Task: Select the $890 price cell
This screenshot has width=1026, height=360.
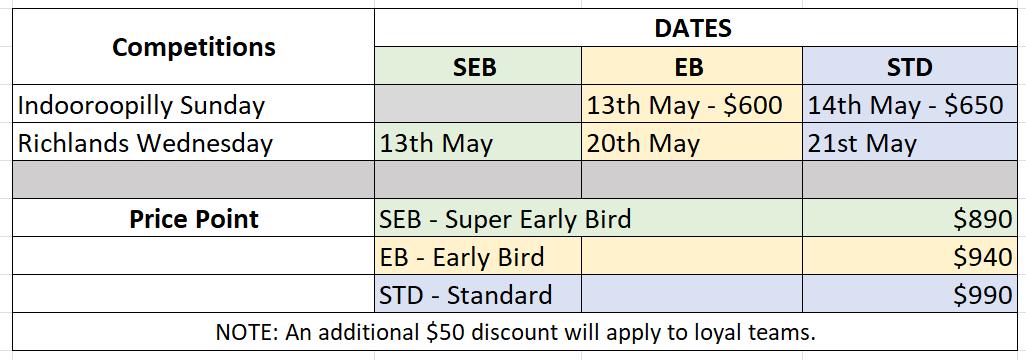Action: point(910,217)
